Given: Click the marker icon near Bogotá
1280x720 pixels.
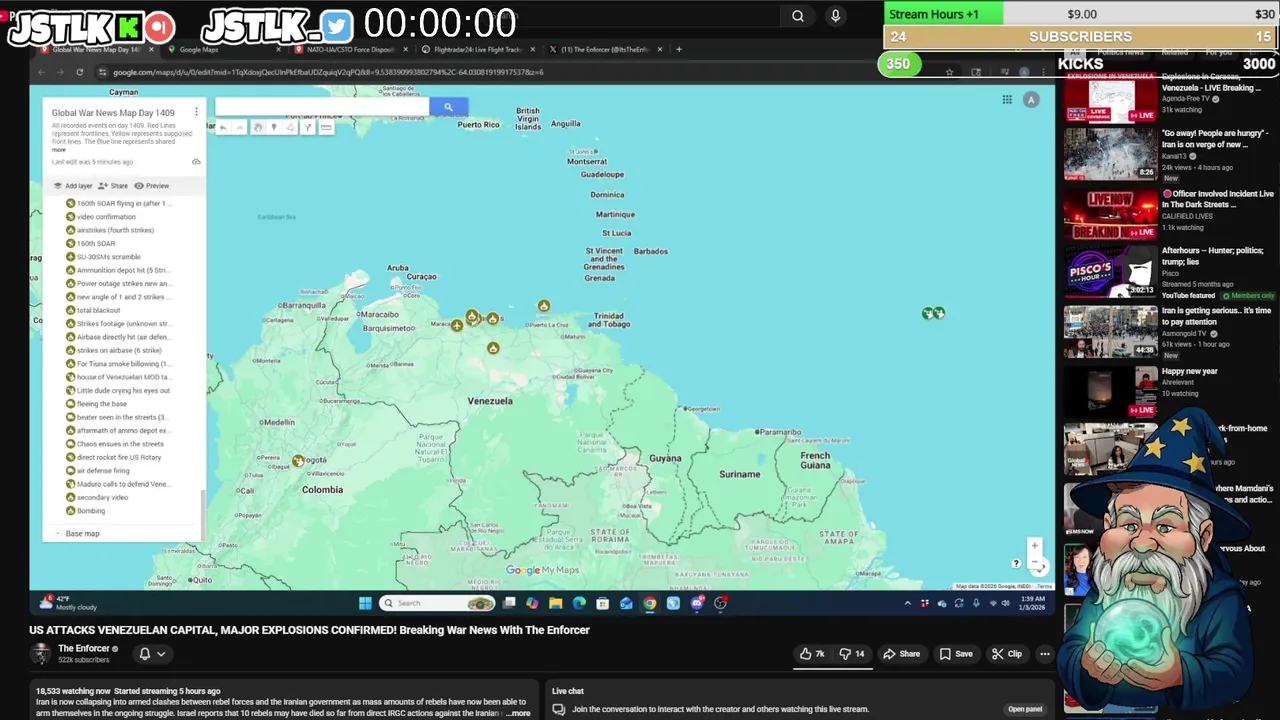Looking at the screenshot, I should point(298,461).
